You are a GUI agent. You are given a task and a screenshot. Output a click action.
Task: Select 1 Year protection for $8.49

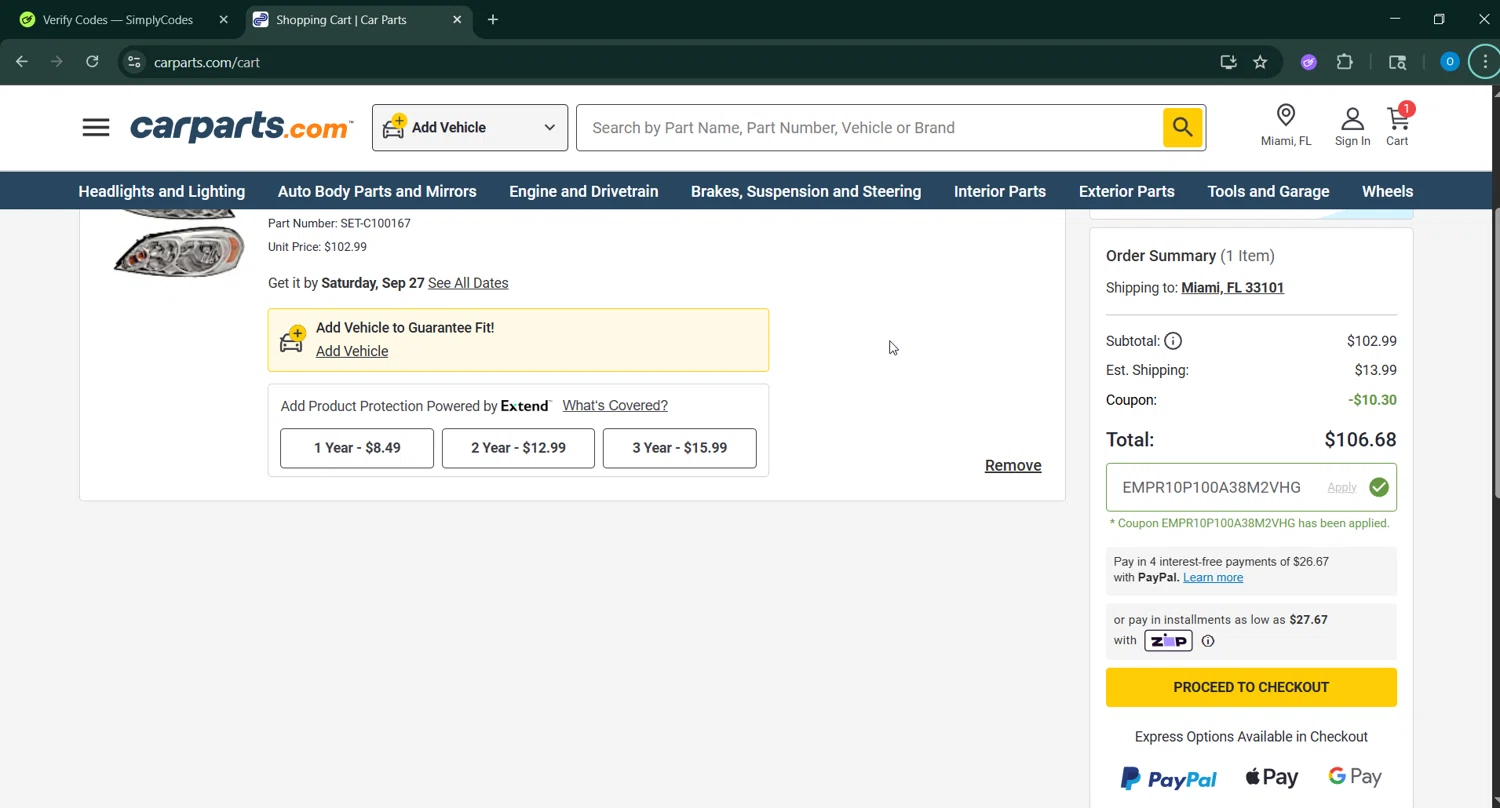click(357, 448)
